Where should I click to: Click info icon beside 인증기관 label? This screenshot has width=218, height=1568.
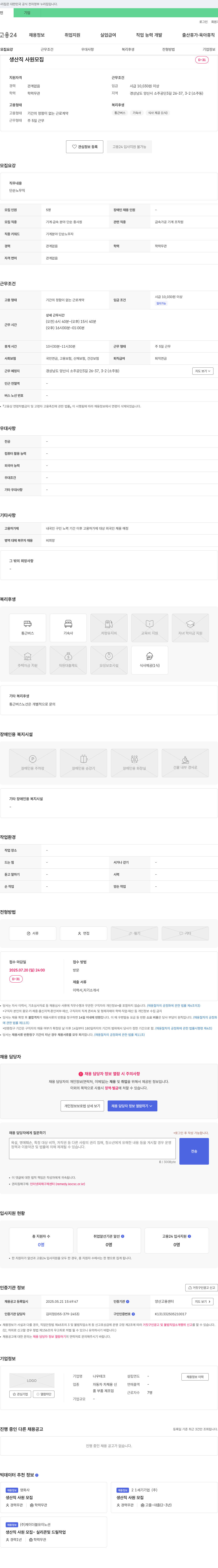[x=128, y=1301]
